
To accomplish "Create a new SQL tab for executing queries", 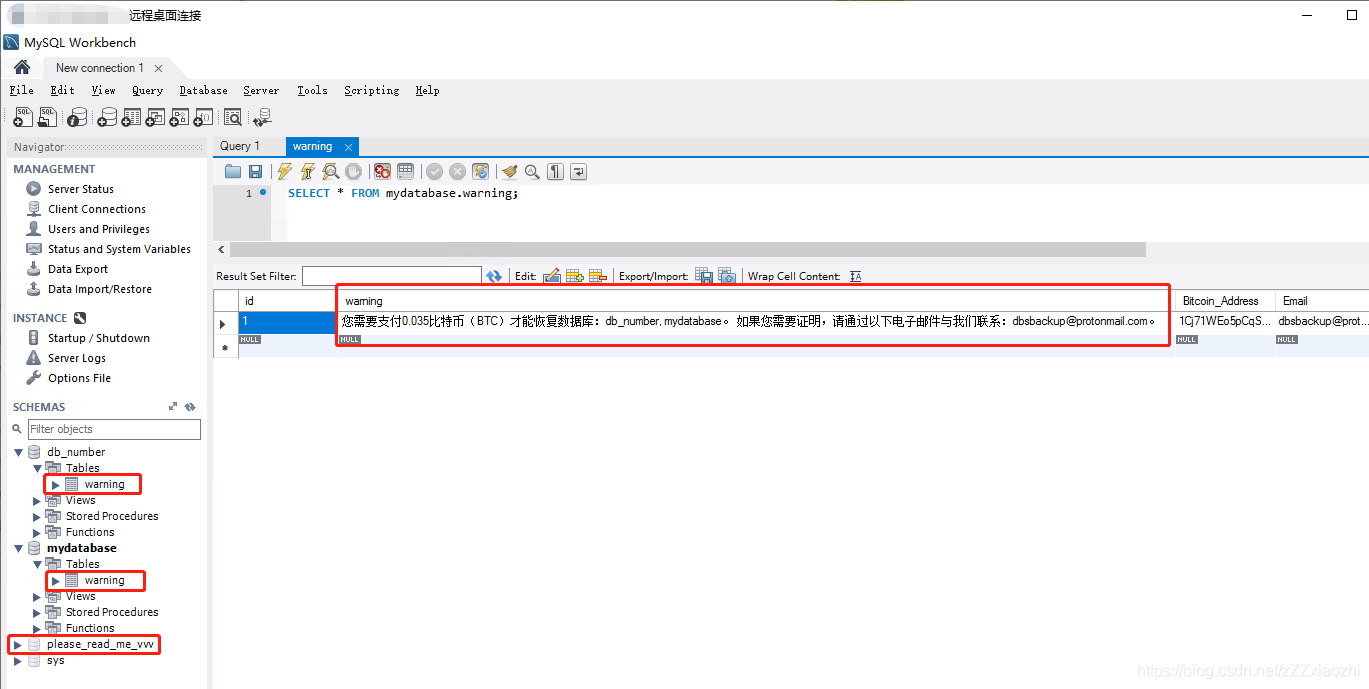I will (22, 117).
